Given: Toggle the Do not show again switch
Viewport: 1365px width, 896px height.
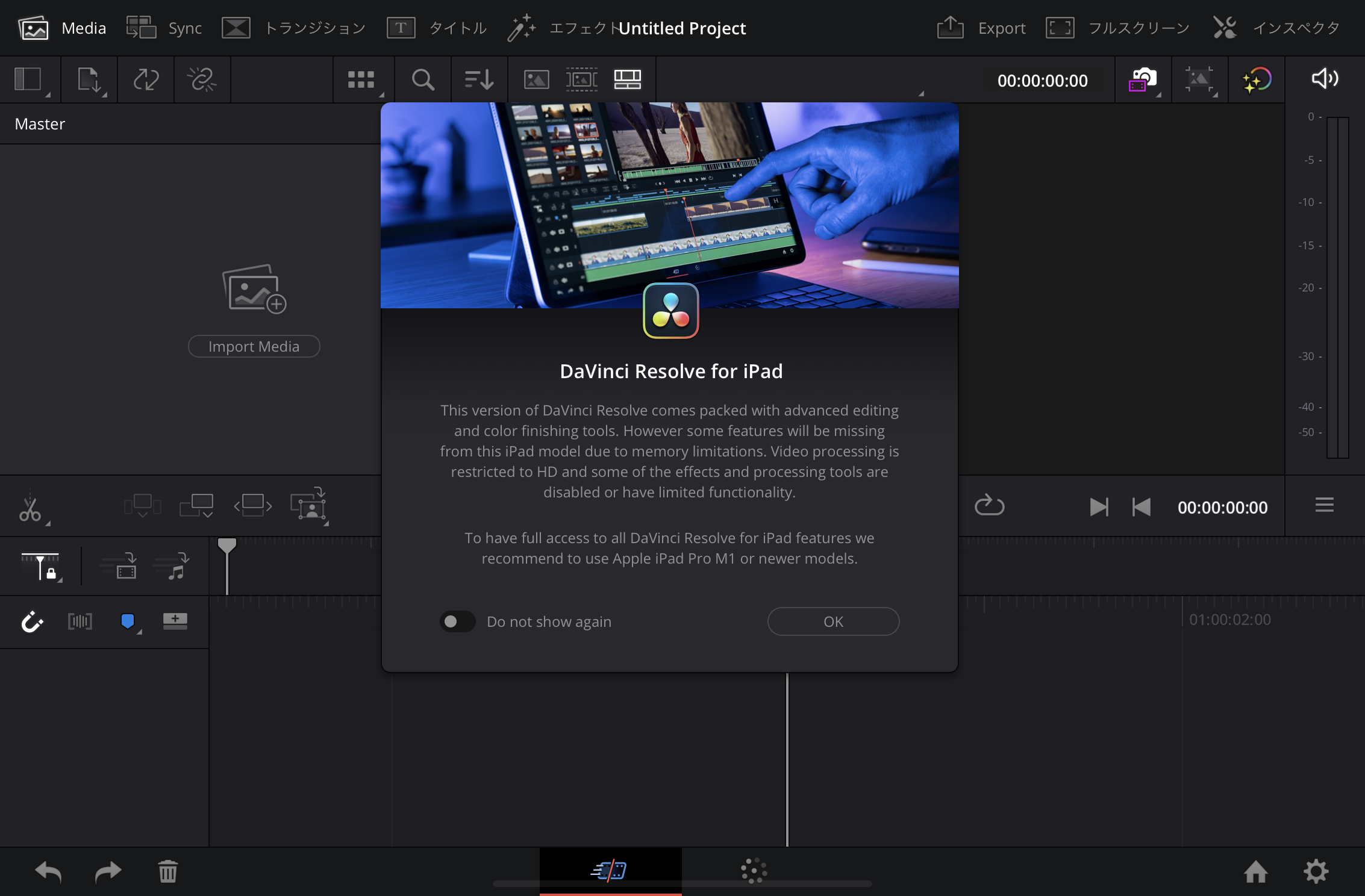Looking at the screenshot, I should point(458,621).
